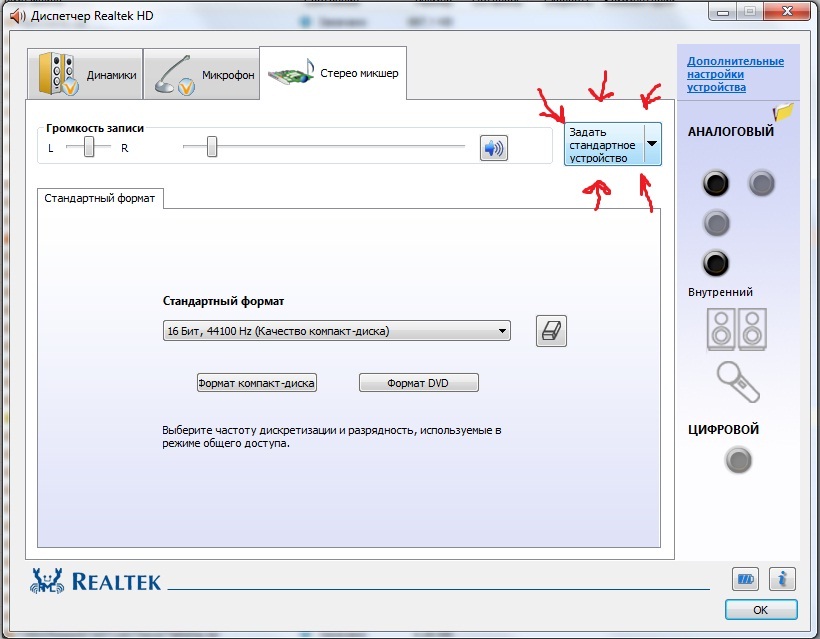Open the Стандартный формат sub-tab
The height and width of the screenshot is (639, 820).
click(x=100, y=198)
